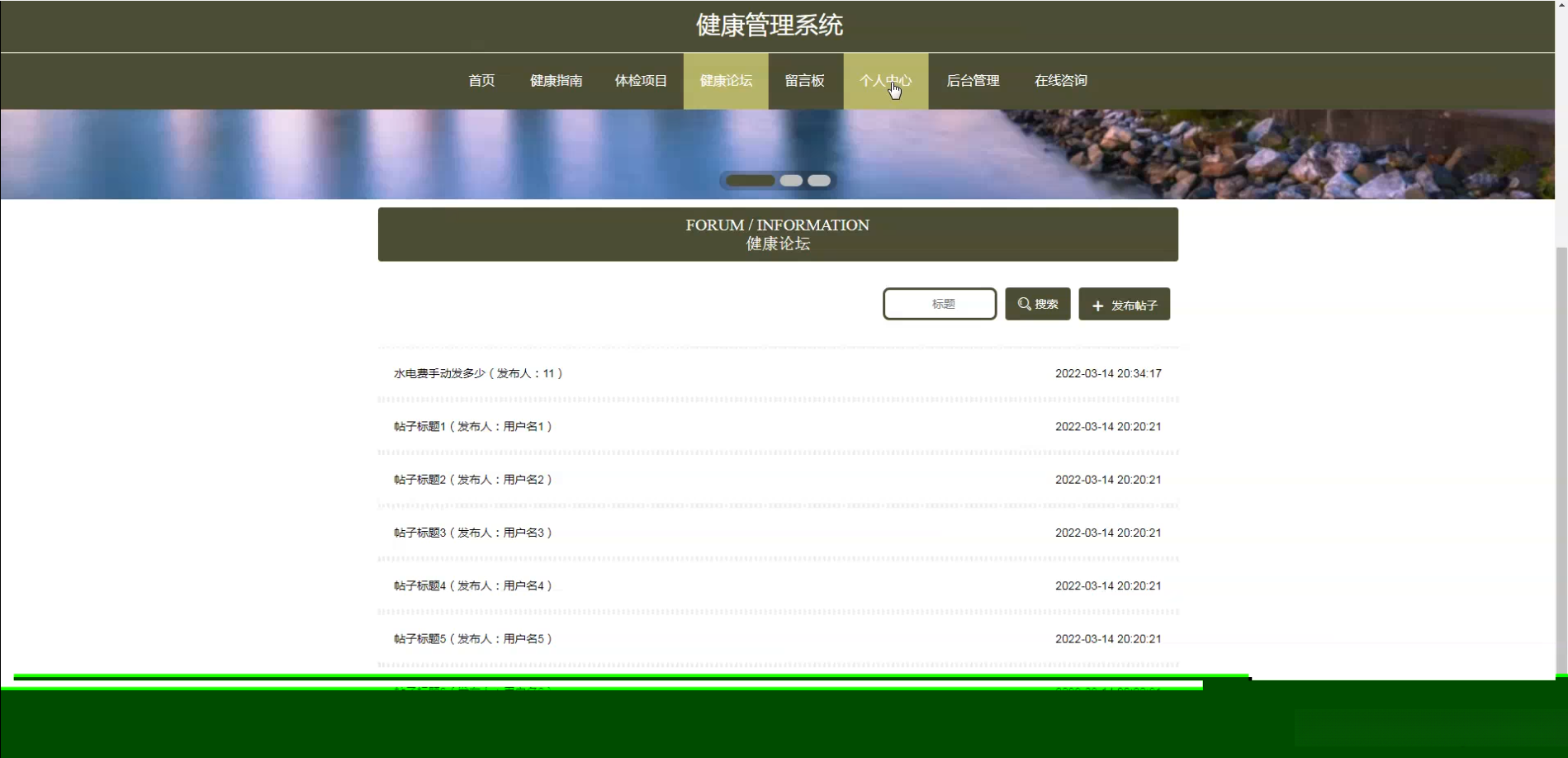Open the 留言板 page
Image resolution: width=1568 pixels, height=758 pixels.
(x=805, y=81)
